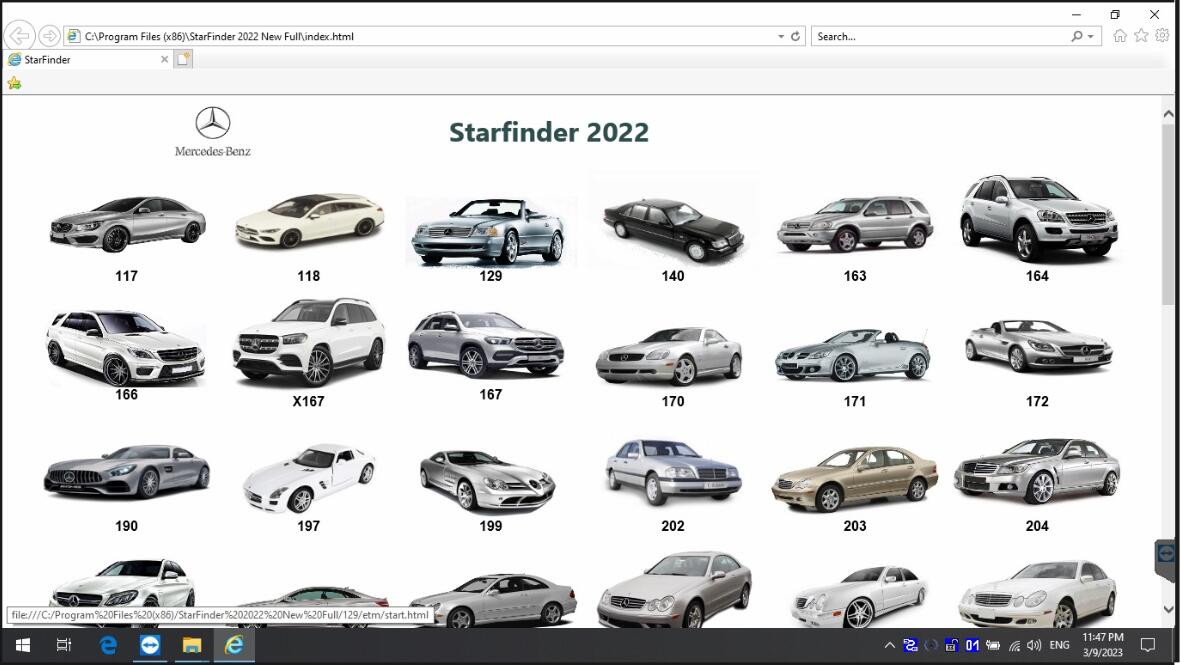Open File Explorer from taskbar

192,645
